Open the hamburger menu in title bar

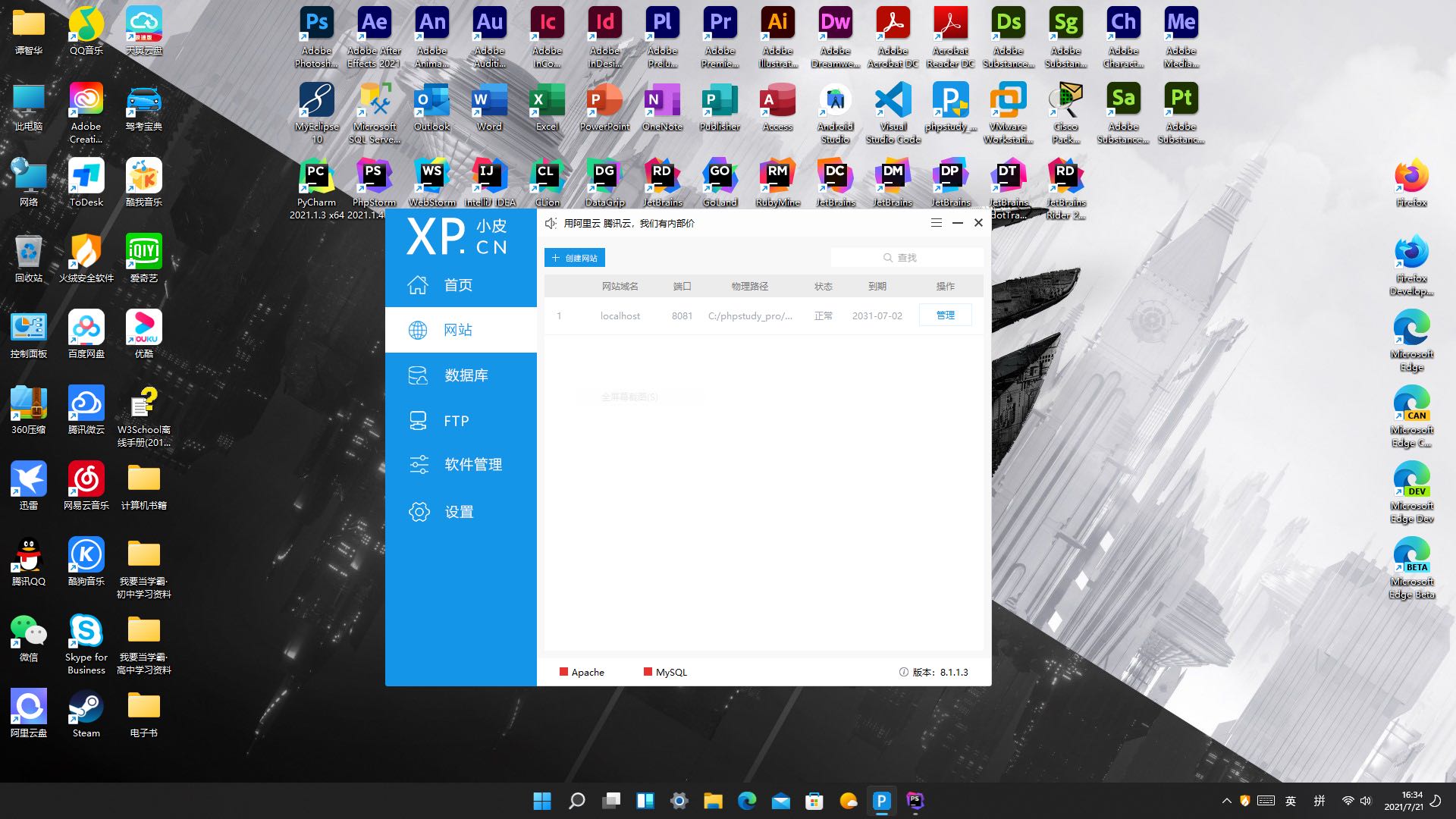tap(937, 223)
